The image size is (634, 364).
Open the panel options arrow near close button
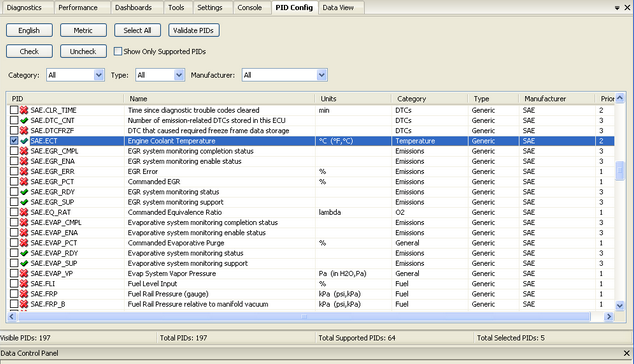tap(617, 8)
